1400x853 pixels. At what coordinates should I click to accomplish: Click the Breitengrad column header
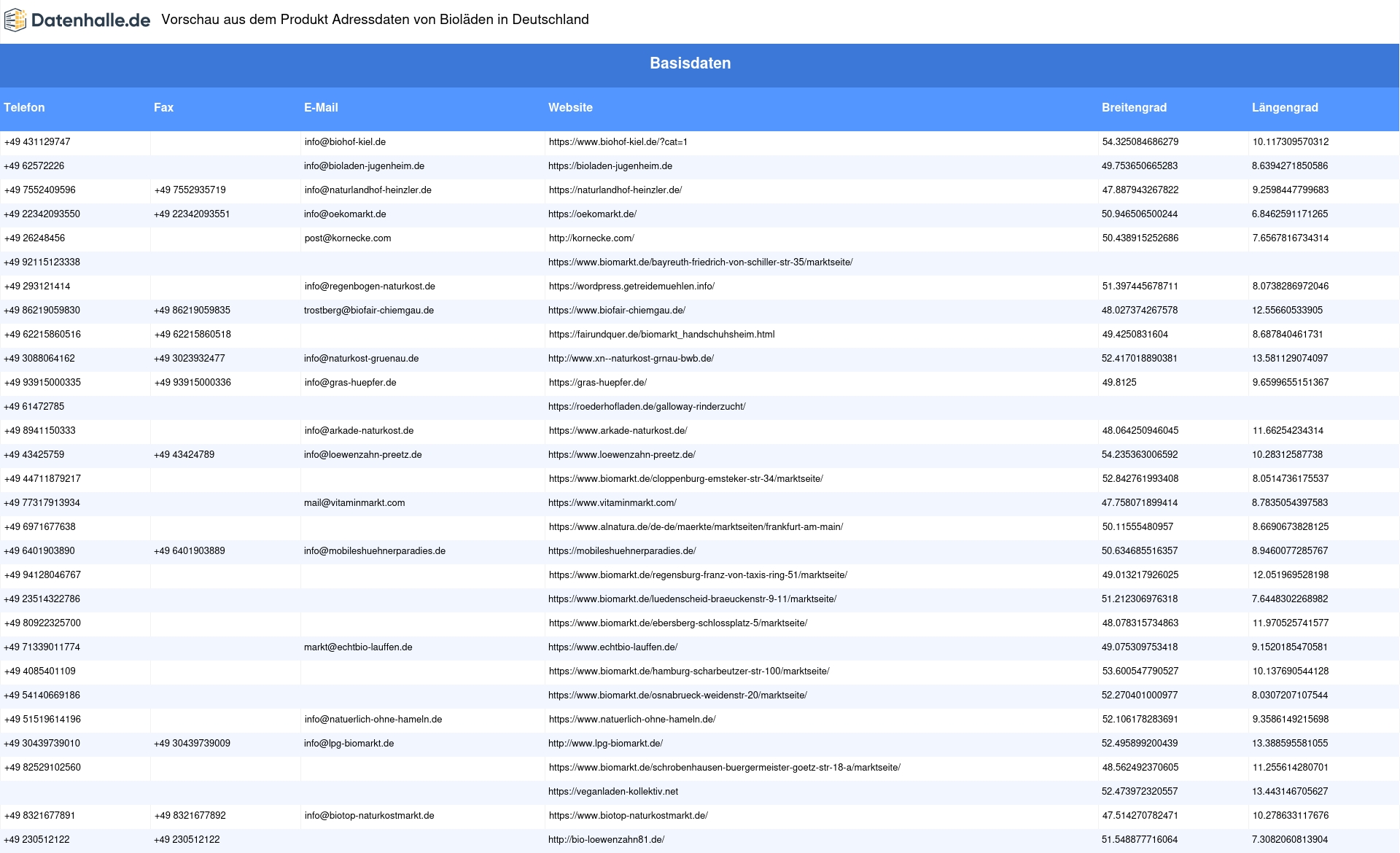coord(1134,107)
